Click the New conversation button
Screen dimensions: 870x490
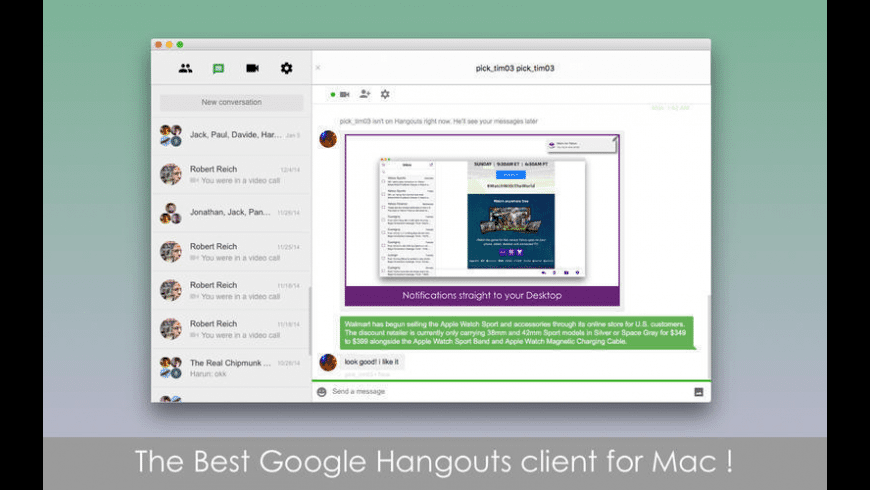click(231, 102)
